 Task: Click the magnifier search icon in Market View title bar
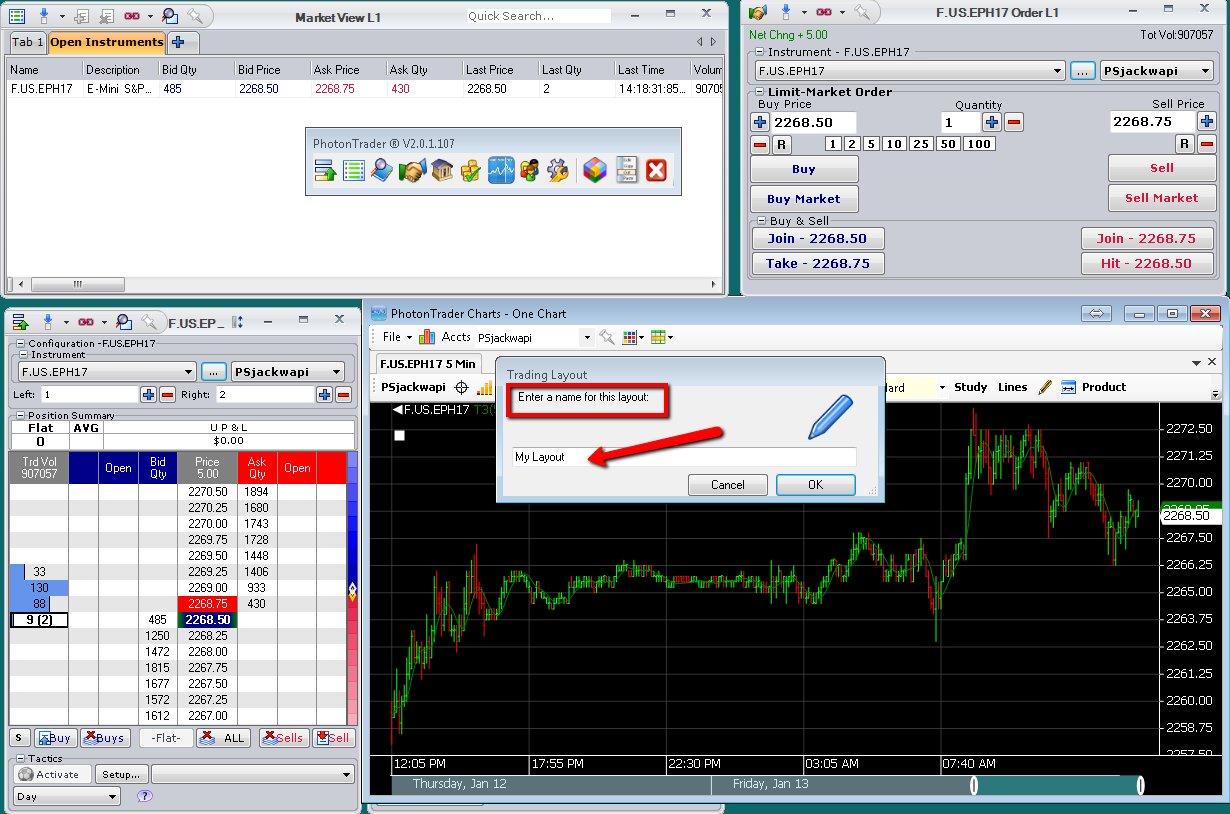tap(170, 15)
